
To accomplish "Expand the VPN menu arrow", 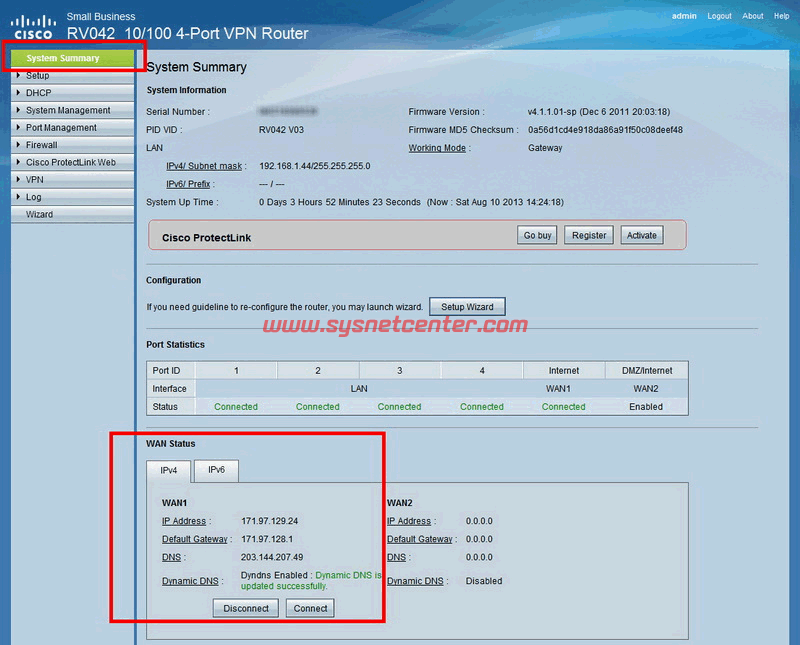I will point(18,179).
